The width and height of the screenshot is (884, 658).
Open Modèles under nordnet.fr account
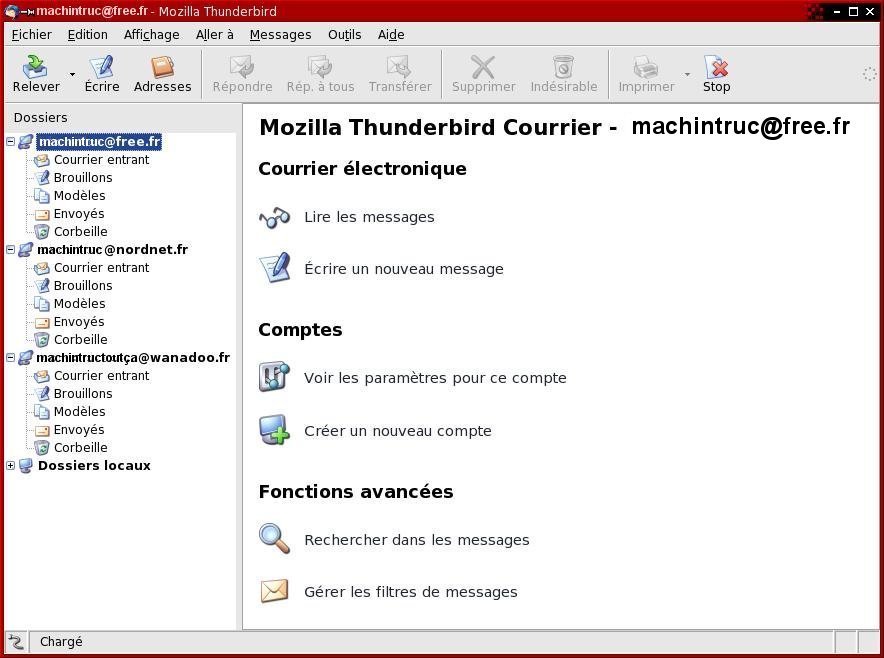coord(79,304)
